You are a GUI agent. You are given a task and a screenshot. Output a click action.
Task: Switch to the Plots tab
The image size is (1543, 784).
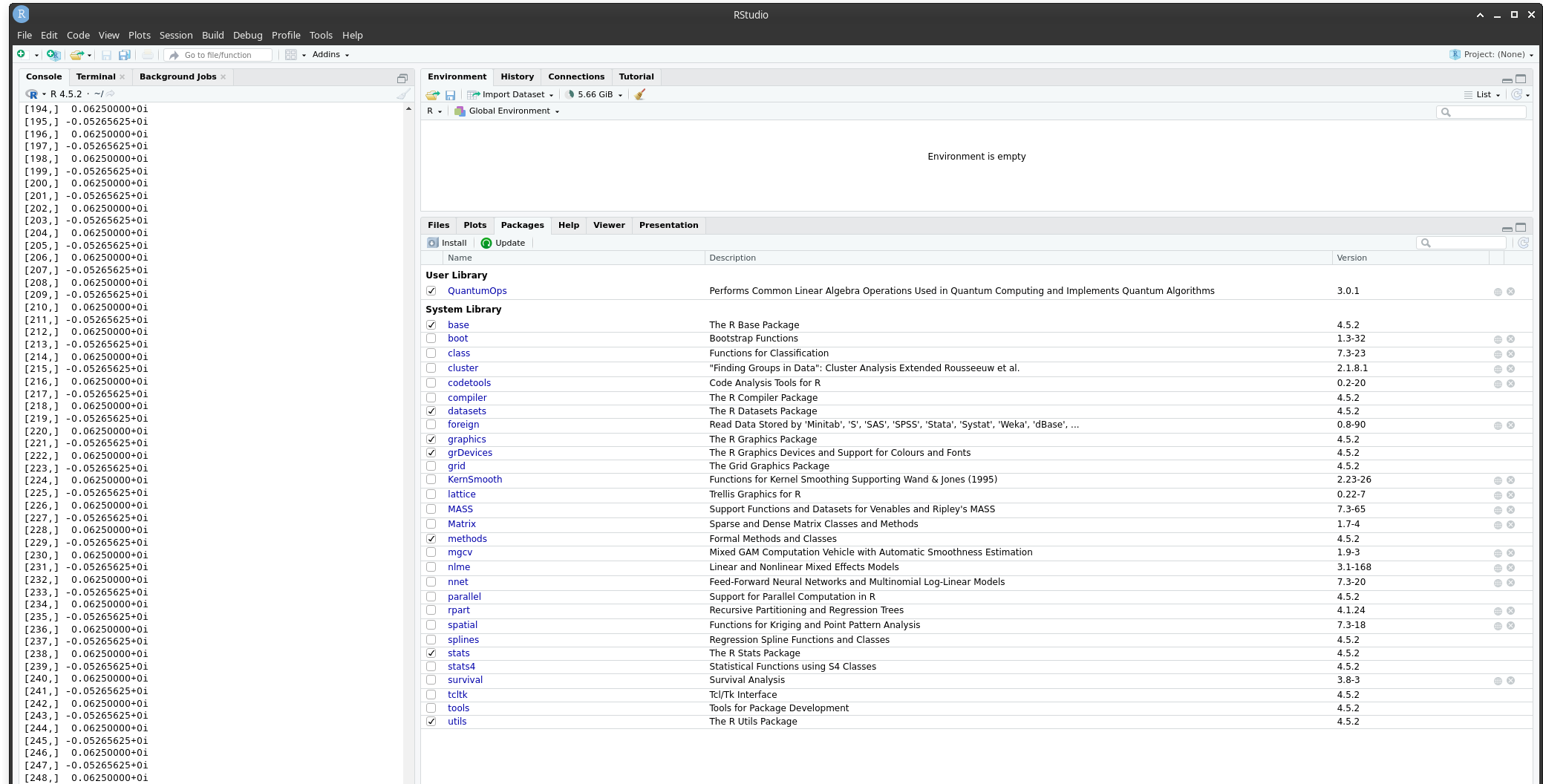coord(475,225)
